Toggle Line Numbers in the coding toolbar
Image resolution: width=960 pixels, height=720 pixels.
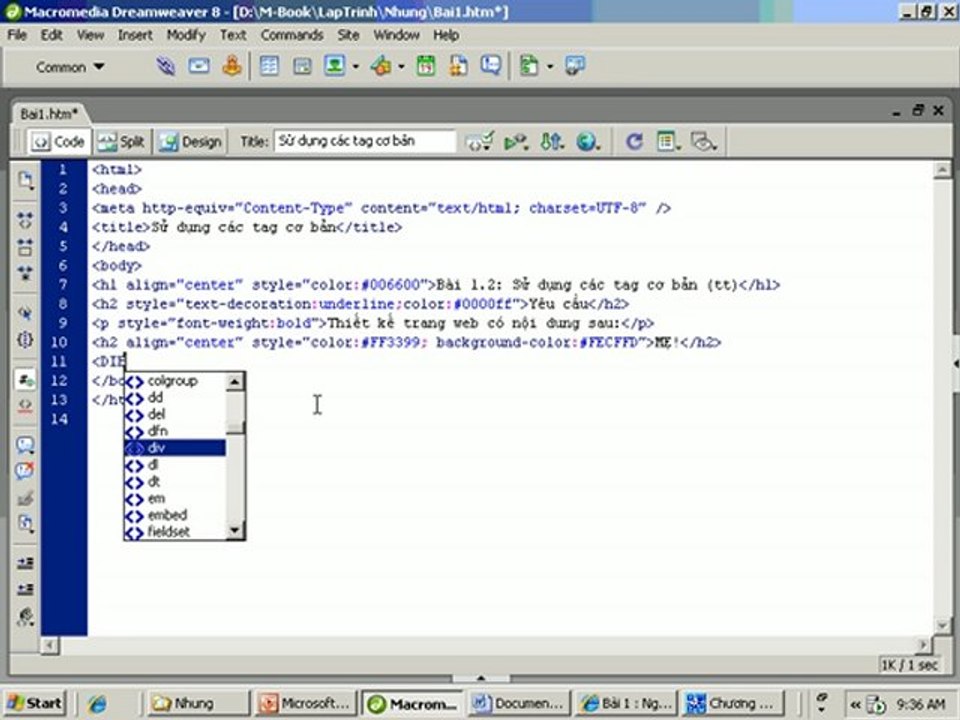25,380
